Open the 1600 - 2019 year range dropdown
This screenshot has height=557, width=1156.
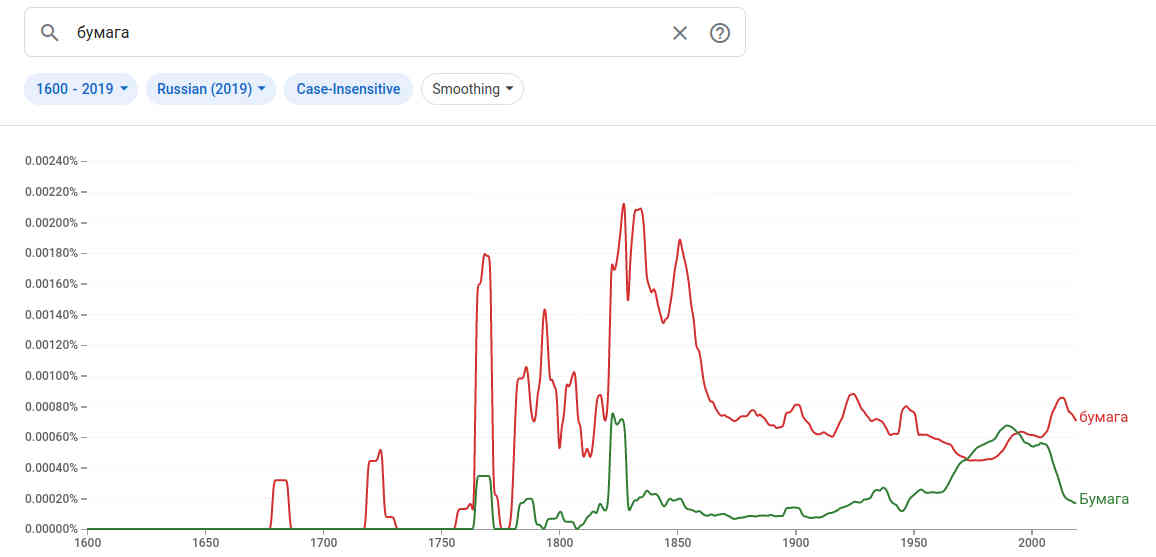81,89
